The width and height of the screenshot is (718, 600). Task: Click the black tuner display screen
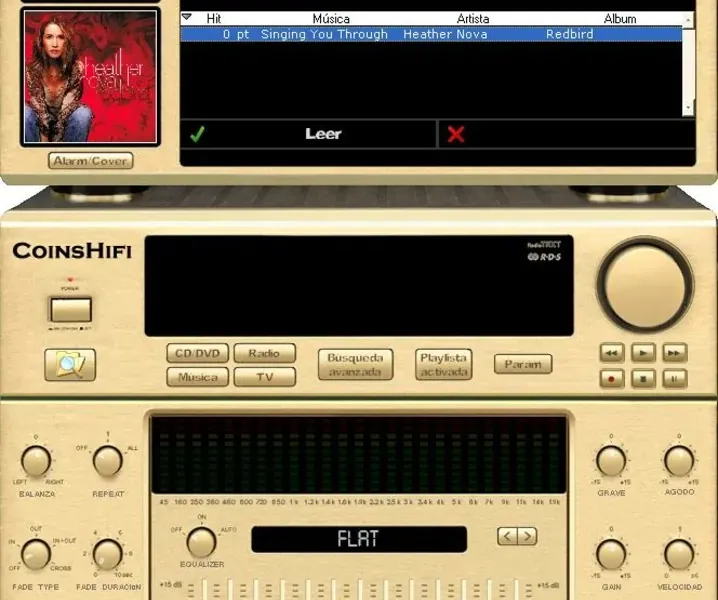click(x=359, y=286)
